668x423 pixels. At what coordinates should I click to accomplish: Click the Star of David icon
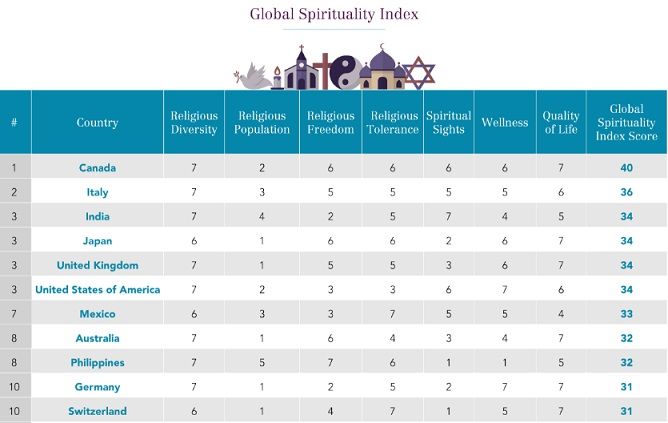point(419,72)
